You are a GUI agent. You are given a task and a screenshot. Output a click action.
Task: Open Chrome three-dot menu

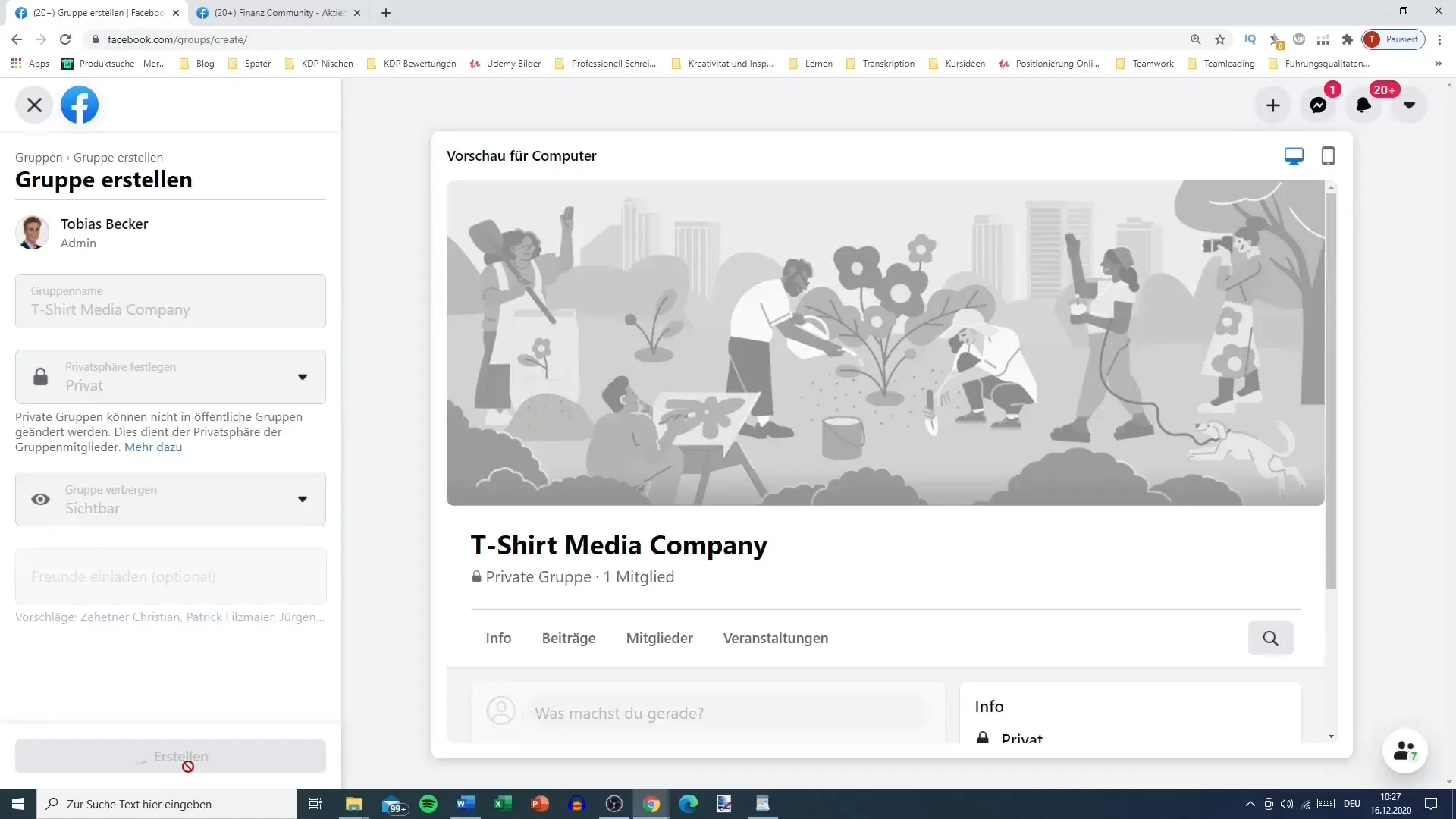click(1439, 39)
